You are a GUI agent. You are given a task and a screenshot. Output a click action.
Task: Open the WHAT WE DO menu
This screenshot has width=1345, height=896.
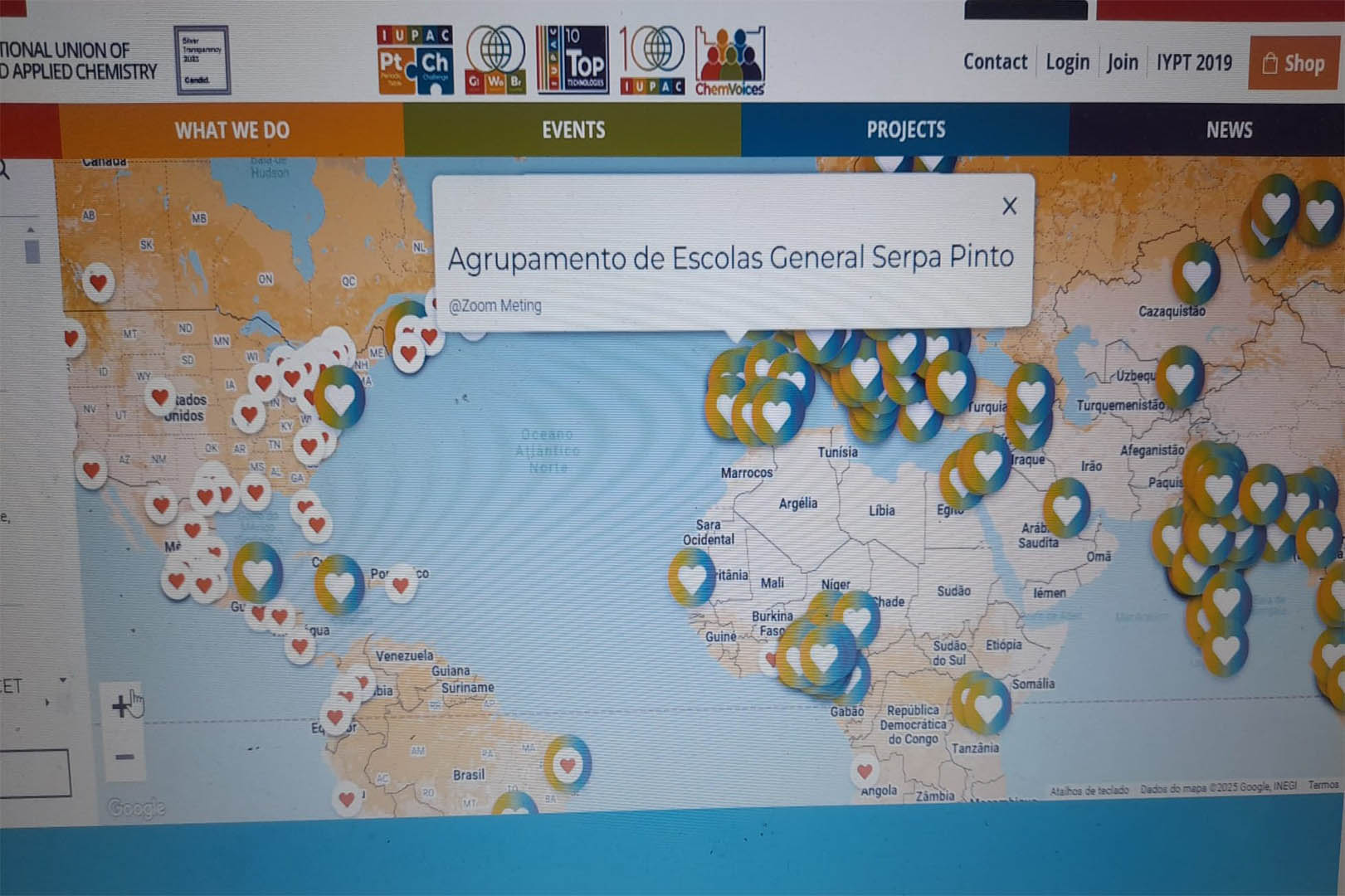tap(231, 130)
